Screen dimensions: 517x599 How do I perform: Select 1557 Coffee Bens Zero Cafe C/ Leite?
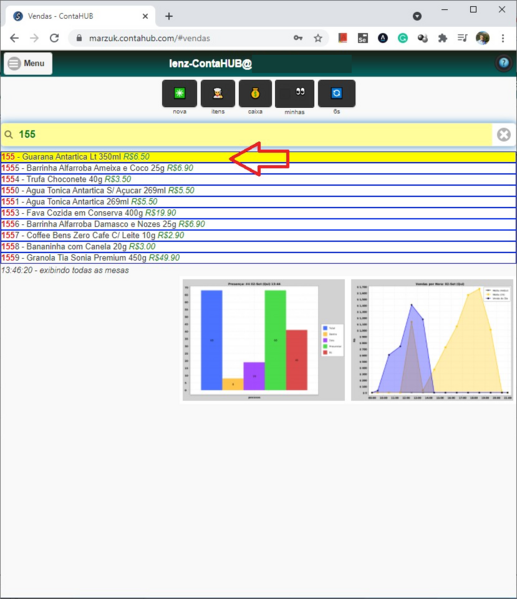click(258, 235)
